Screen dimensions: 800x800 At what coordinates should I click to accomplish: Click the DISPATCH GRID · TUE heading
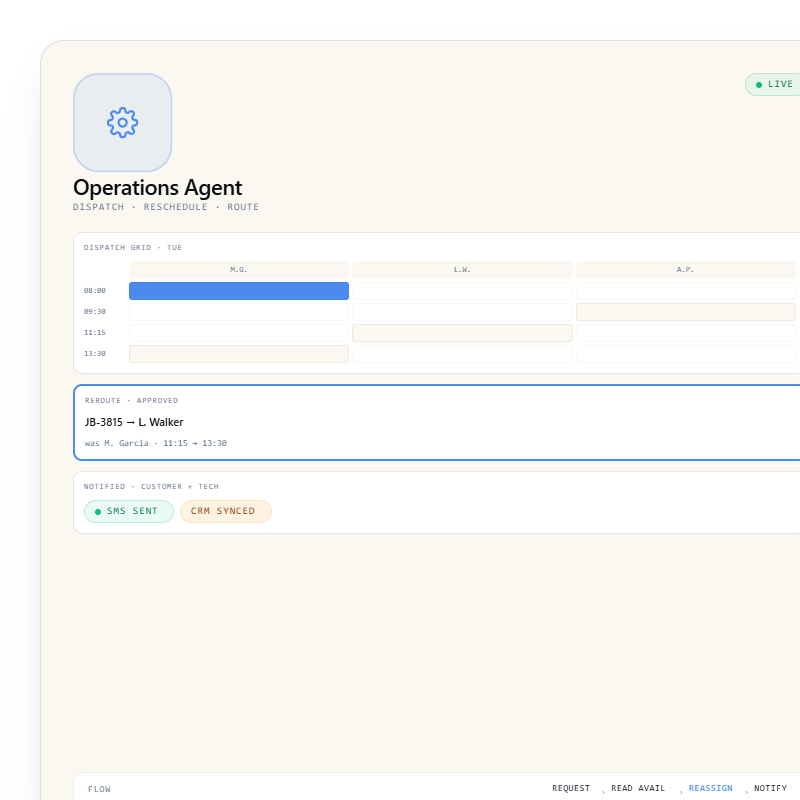click(x=133, y=247)
